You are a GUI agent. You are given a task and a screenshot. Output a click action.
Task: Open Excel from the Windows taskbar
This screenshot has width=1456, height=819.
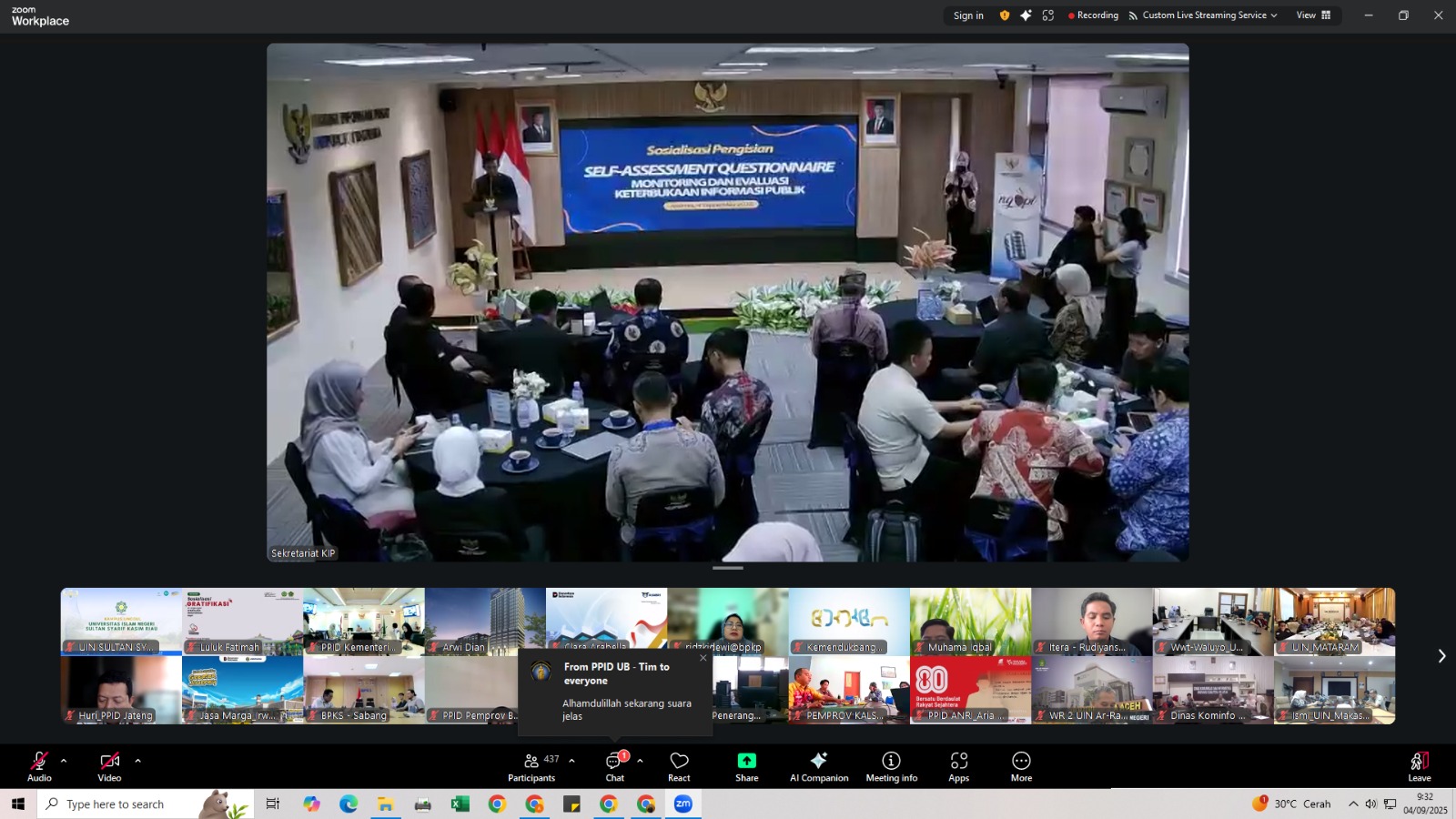460,804
